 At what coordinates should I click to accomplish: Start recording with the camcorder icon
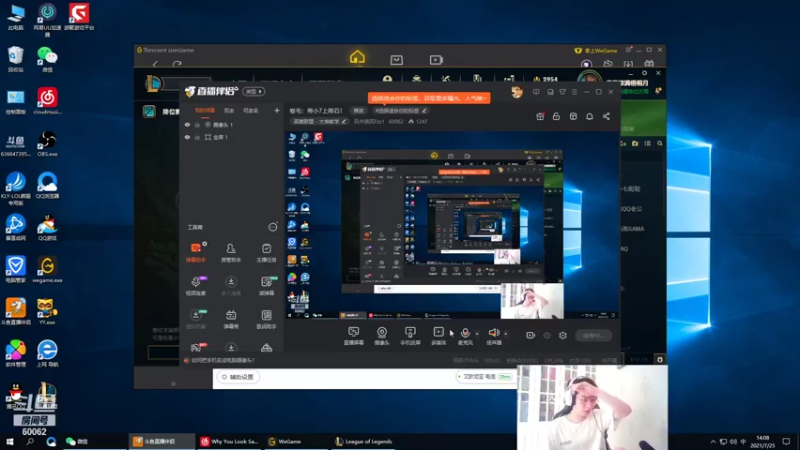pyautogui.click(x=531, y=335)
